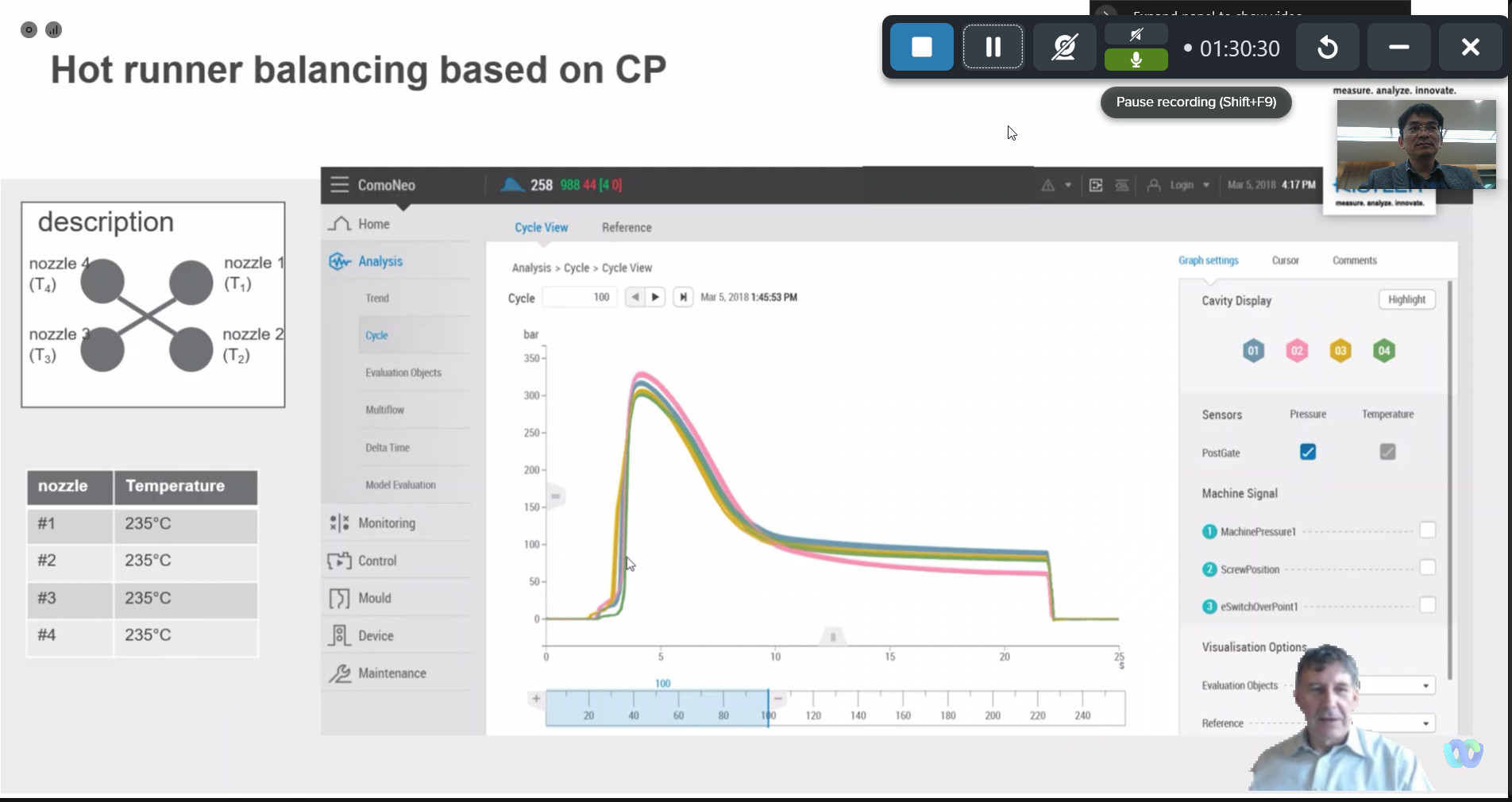Switch to the Reference tab
1512x802 pixels.
[626, 227]
